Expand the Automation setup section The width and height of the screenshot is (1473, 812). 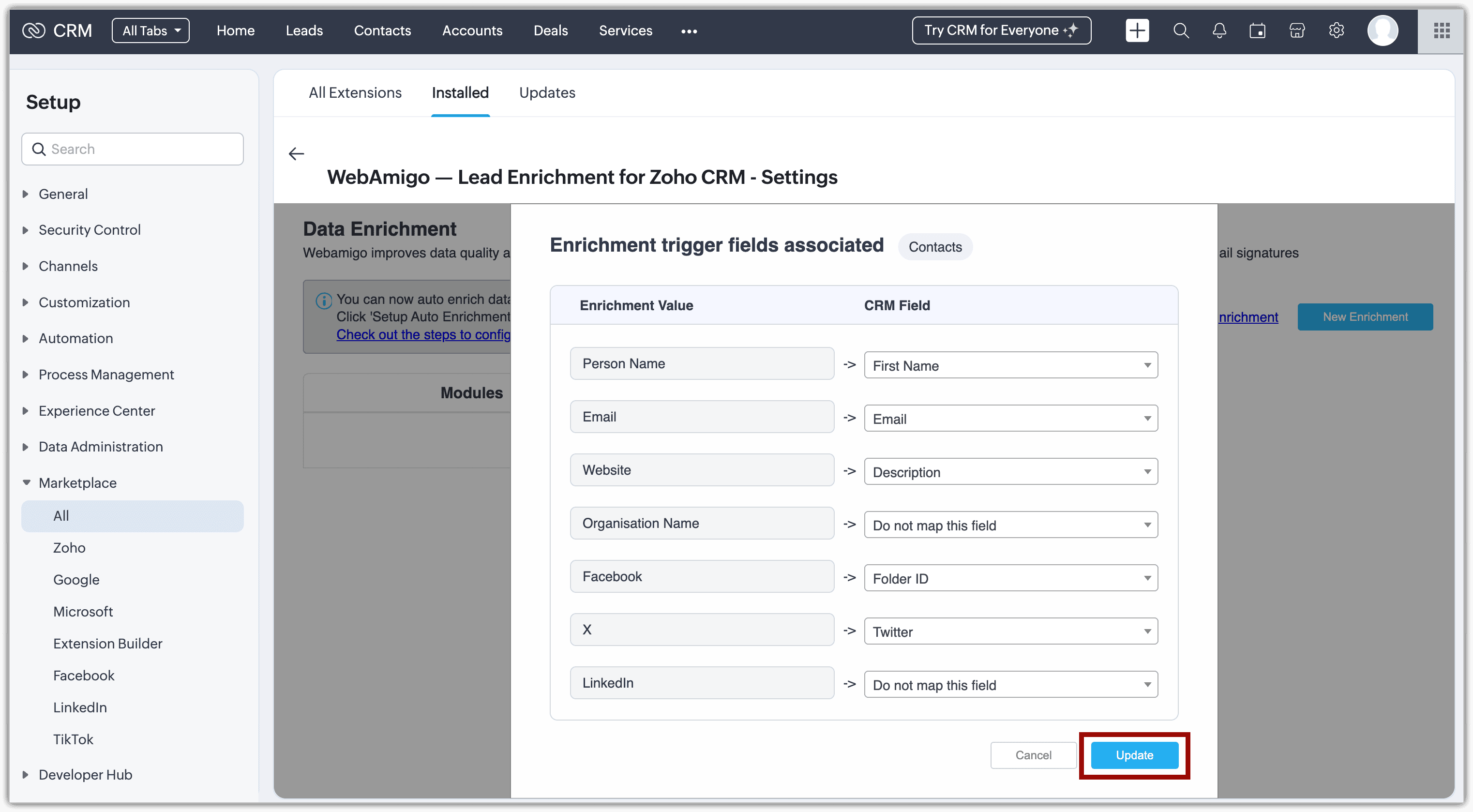pyautogui.click(x=75, y=339)
